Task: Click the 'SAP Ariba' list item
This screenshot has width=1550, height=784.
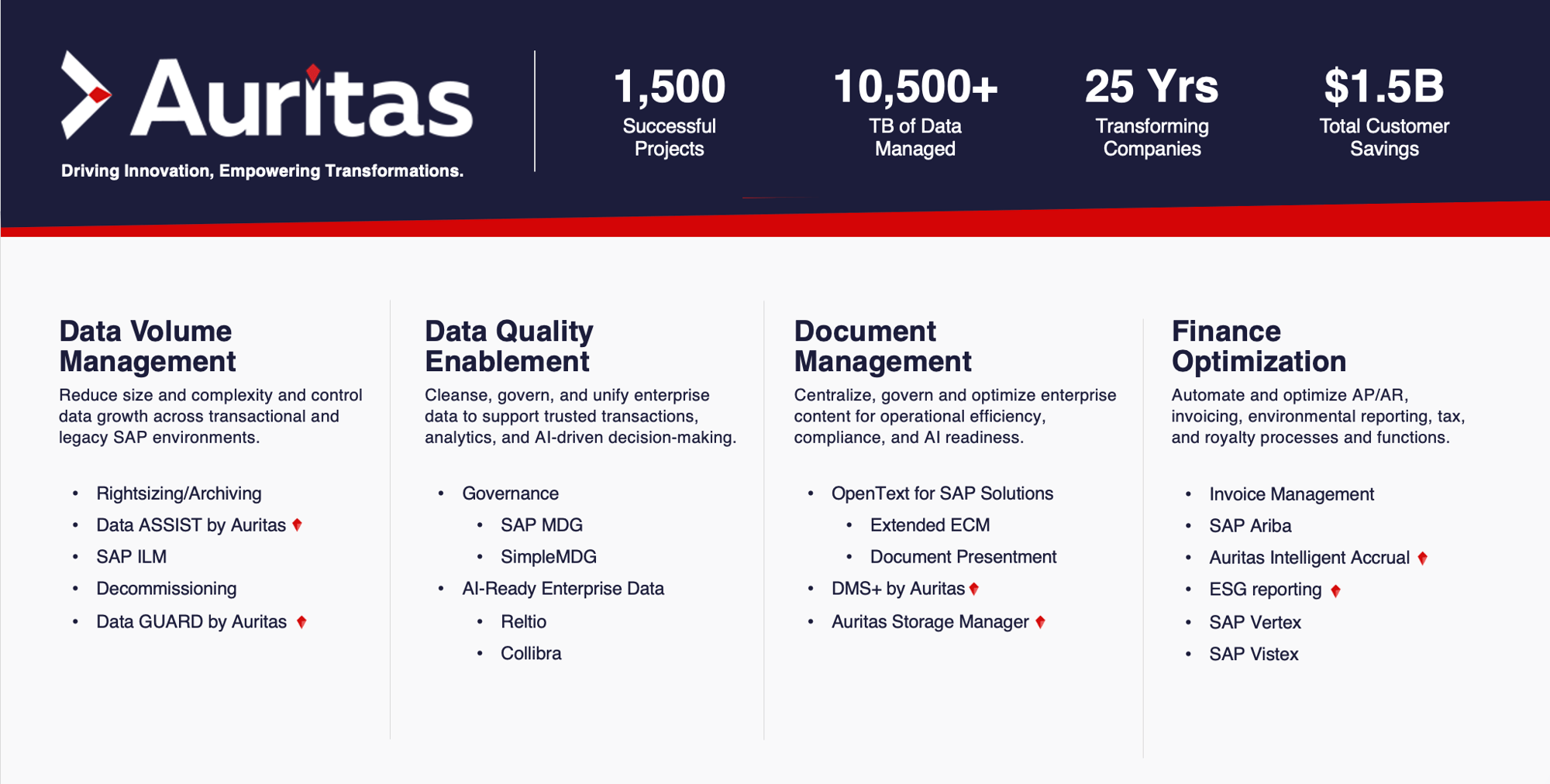Action: pyautogui.click(x=1250, y=526)
